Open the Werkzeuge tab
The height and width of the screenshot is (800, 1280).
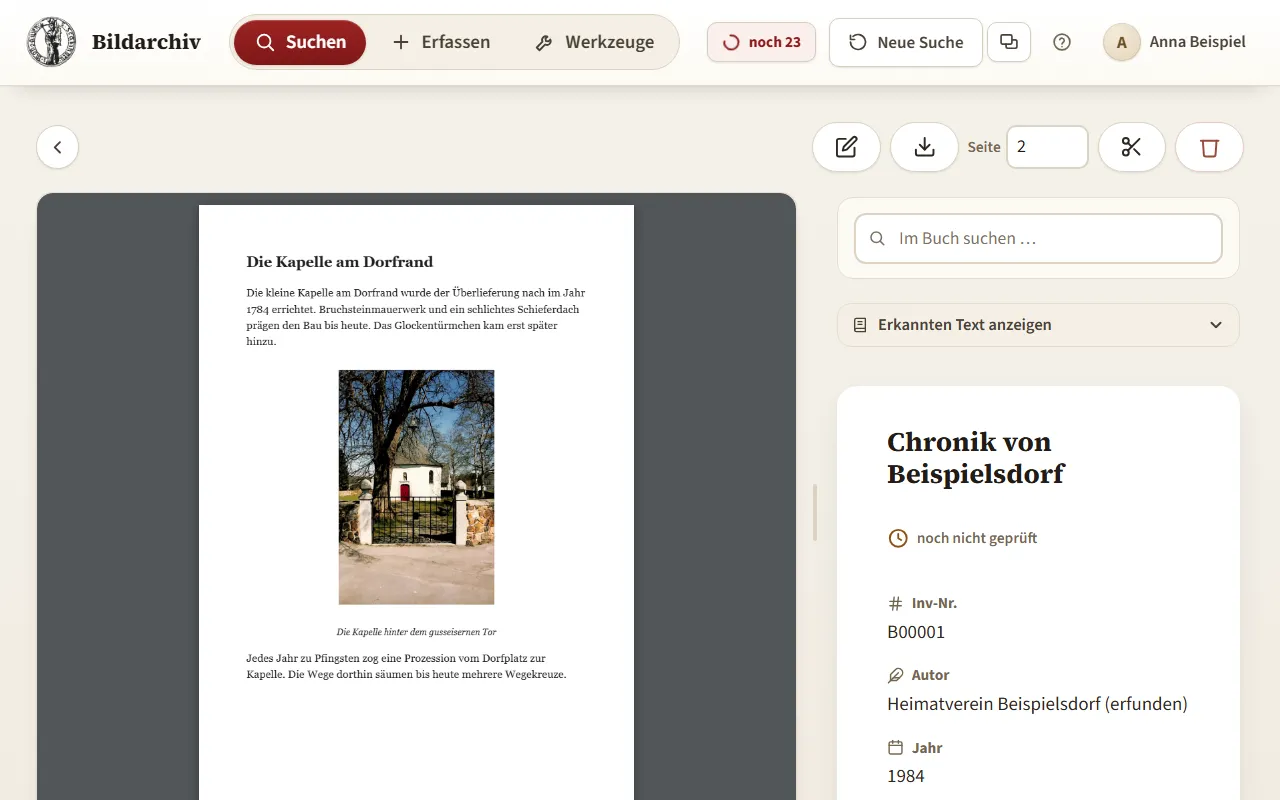pos(595,42)
